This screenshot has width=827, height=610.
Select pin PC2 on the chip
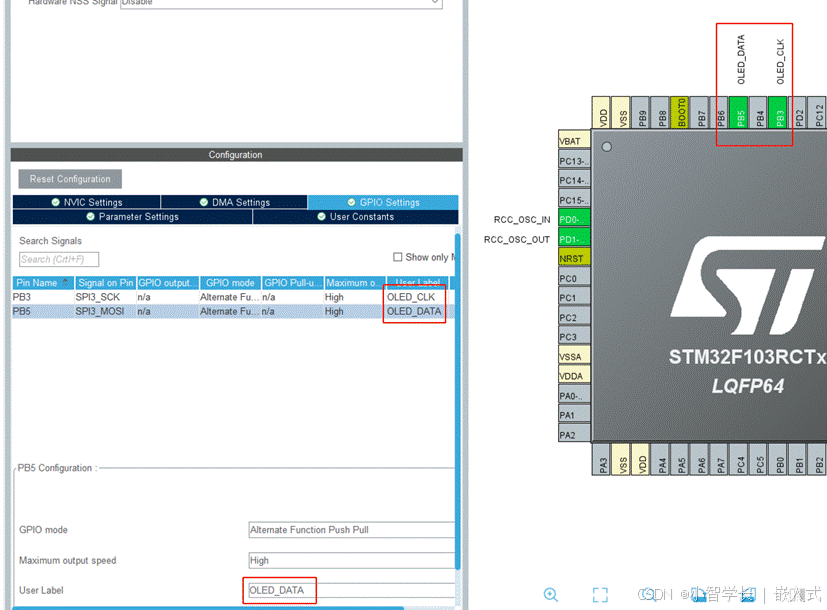(574, 317)
